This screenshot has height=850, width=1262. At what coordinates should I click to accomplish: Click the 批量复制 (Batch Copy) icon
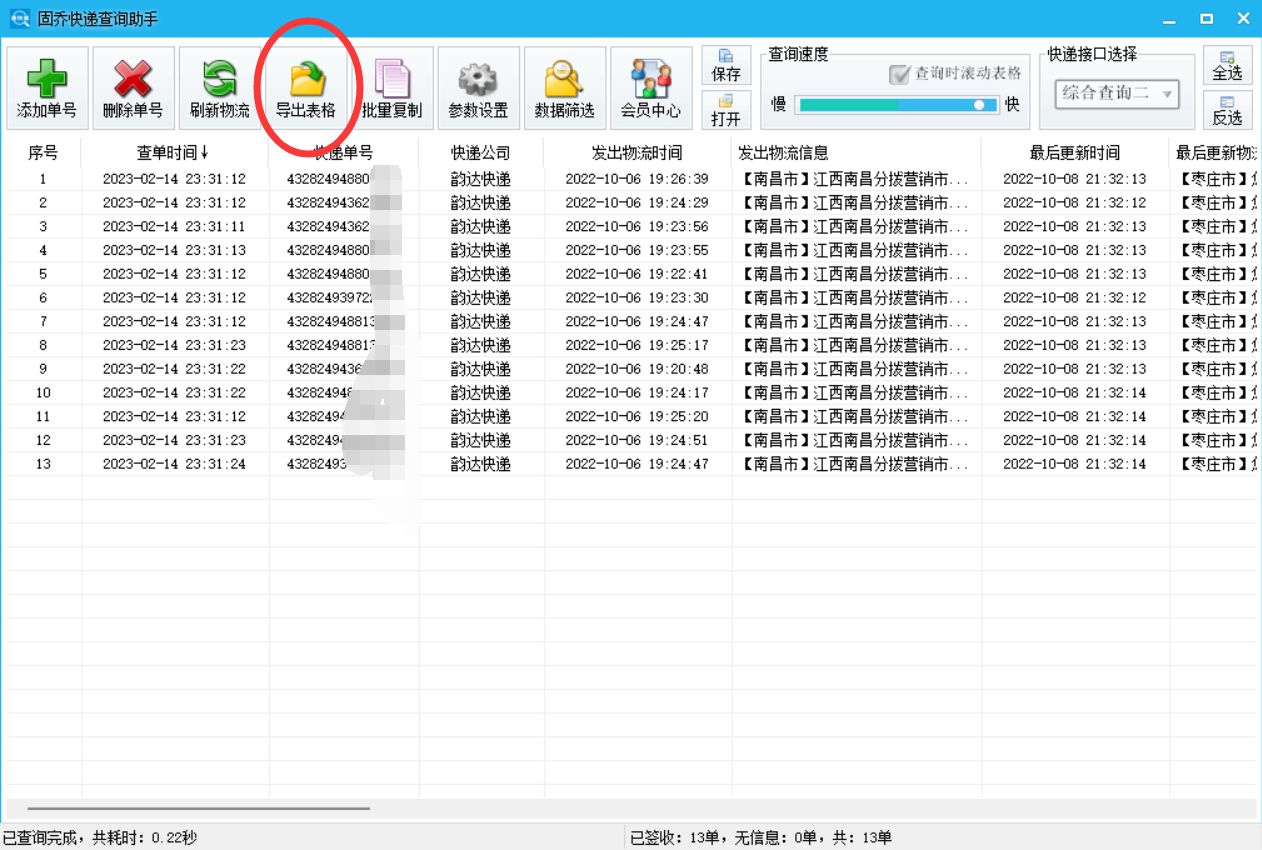394,88
